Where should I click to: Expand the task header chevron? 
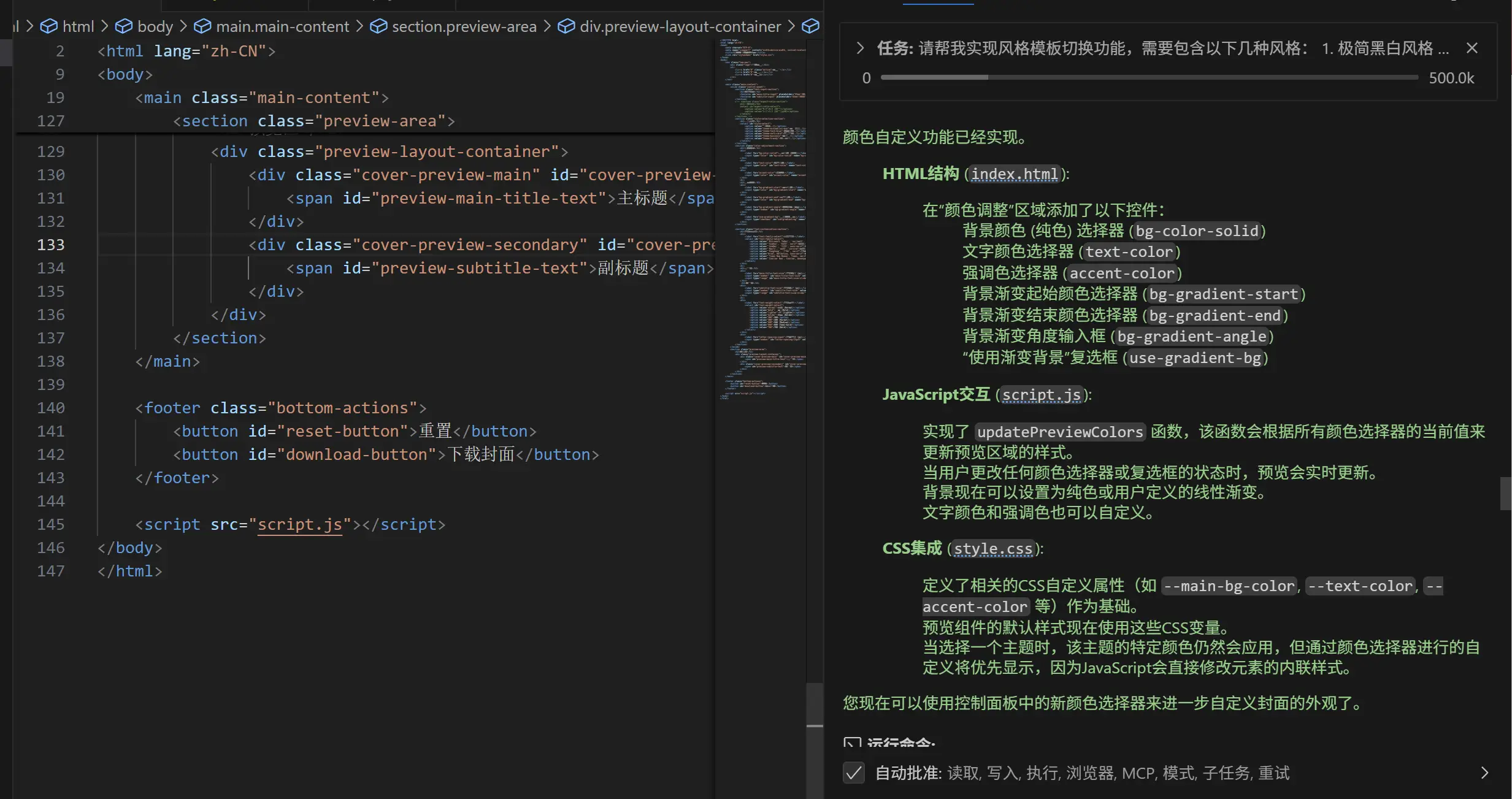[860, 48]
